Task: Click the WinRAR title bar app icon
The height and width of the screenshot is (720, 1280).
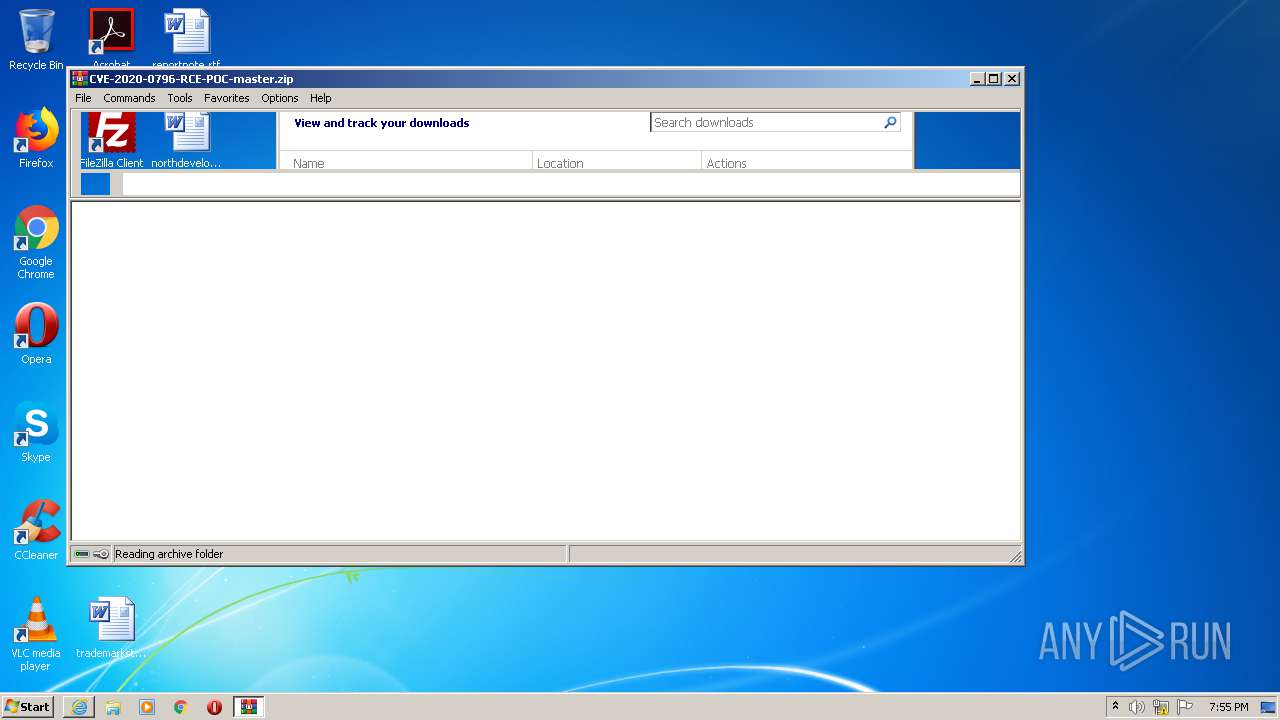Action: click(80, 79)
